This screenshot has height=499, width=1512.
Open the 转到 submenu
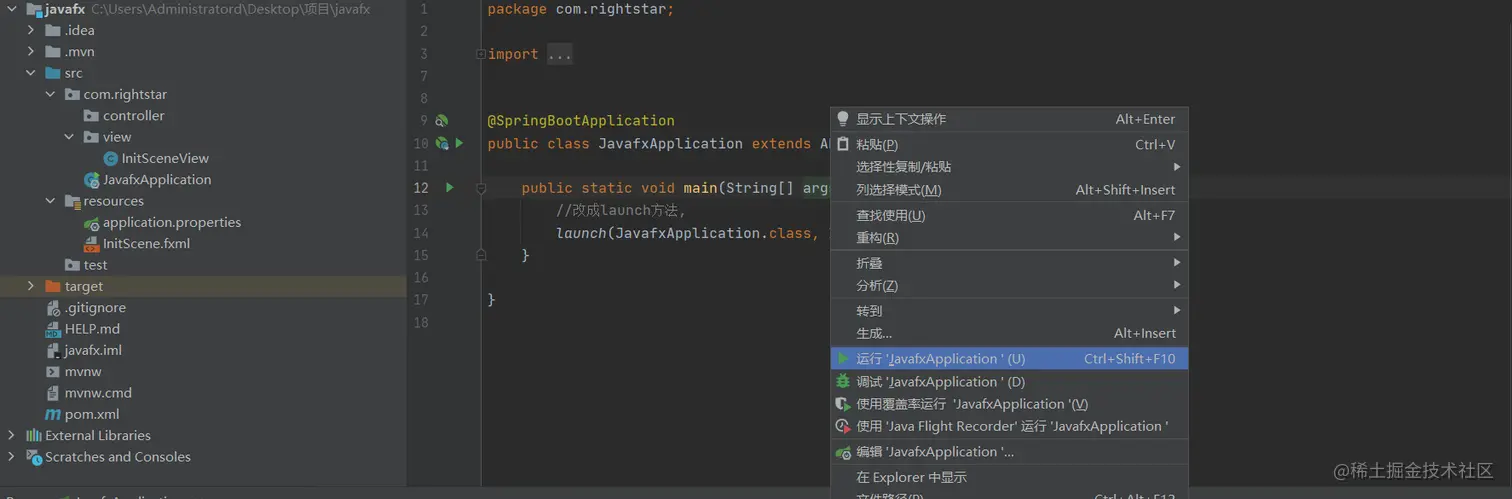pos(1009,311)
